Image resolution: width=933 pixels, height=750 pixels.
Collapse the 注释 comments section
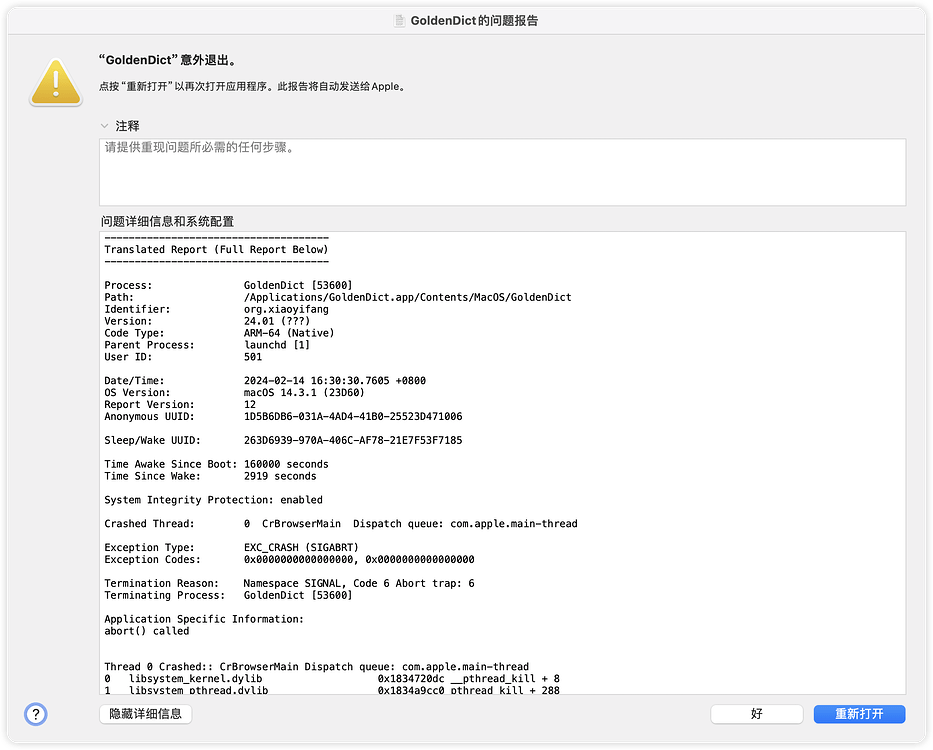pos(105,126)
